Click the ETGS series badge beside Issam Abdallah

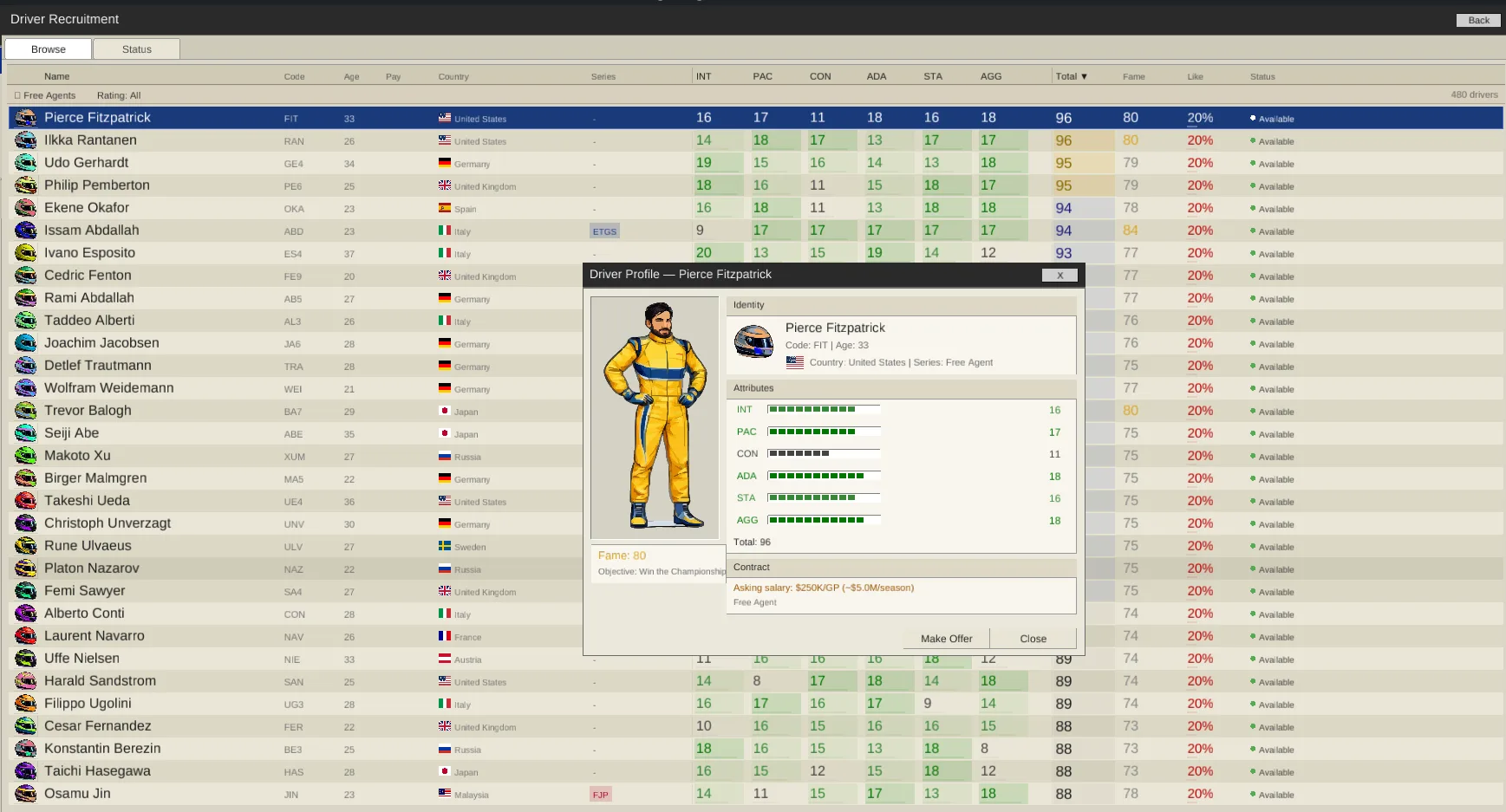604,231
